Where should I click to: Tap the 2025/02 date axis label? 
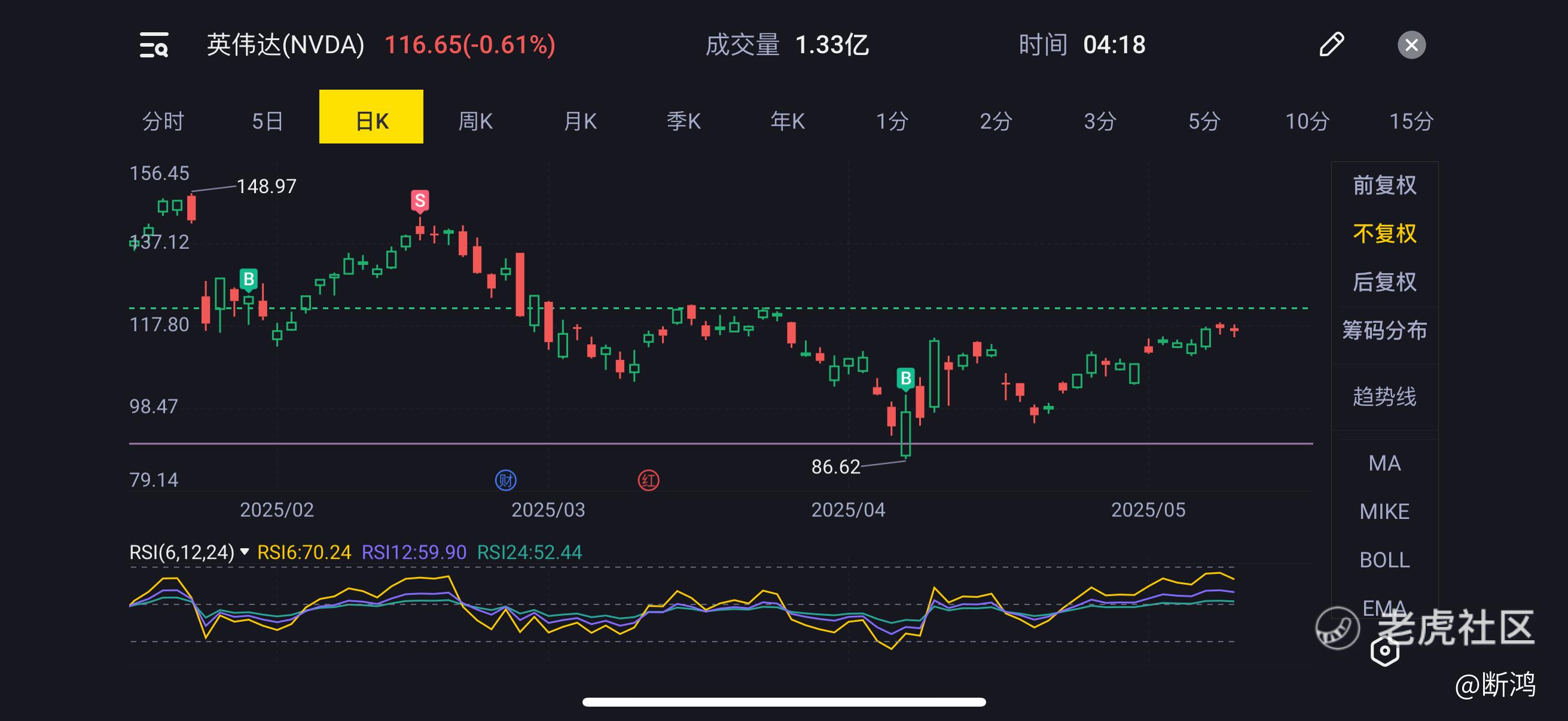pyautogui.click(x=277, y=510)
